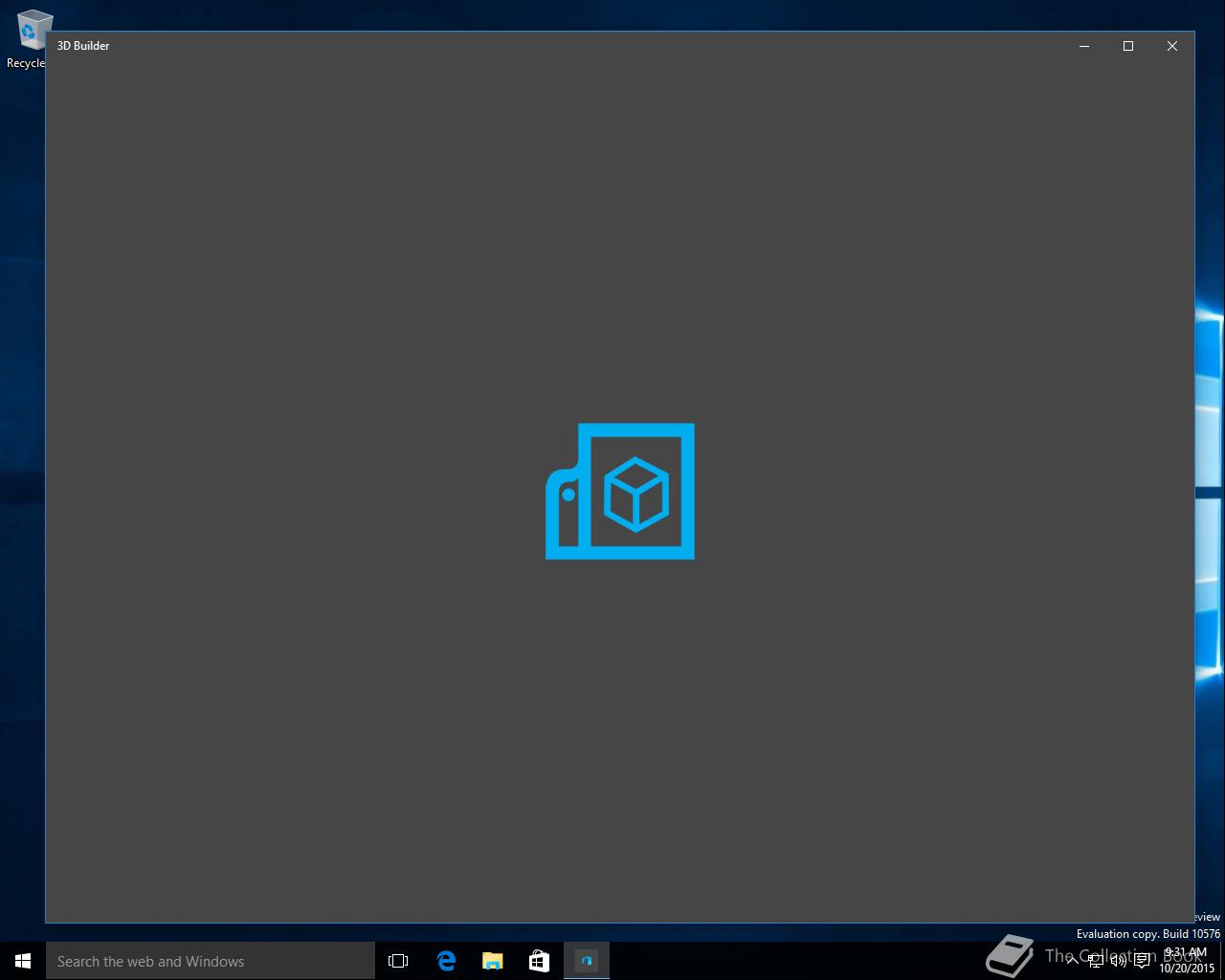This screenshot has width=1225, height=980.
Task: Minimize the 3D Builder window
Action: (x=1084, y=46)
